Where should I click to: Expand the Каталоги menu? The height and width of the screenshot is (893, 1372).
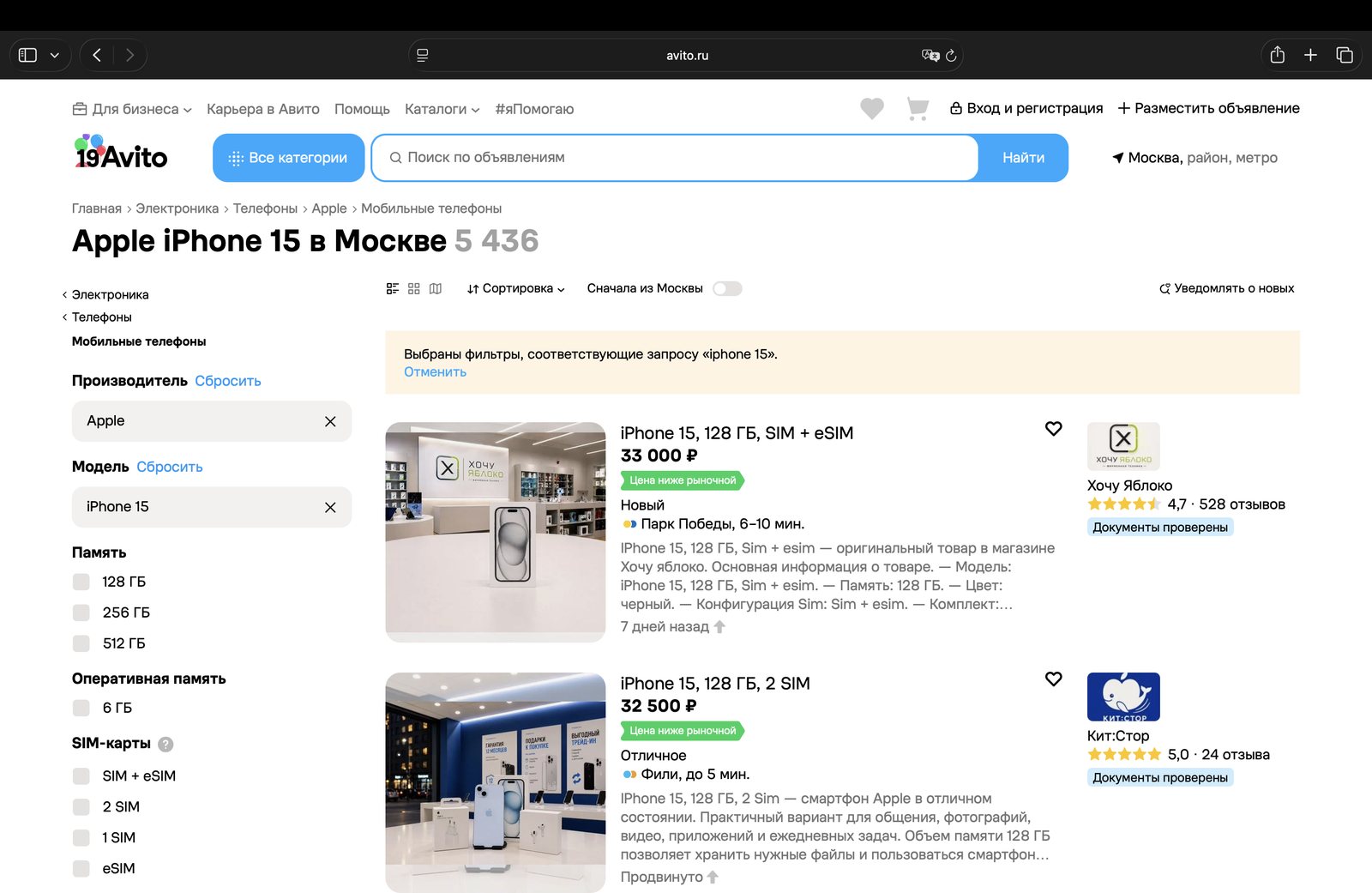click(x=442, y=109)
